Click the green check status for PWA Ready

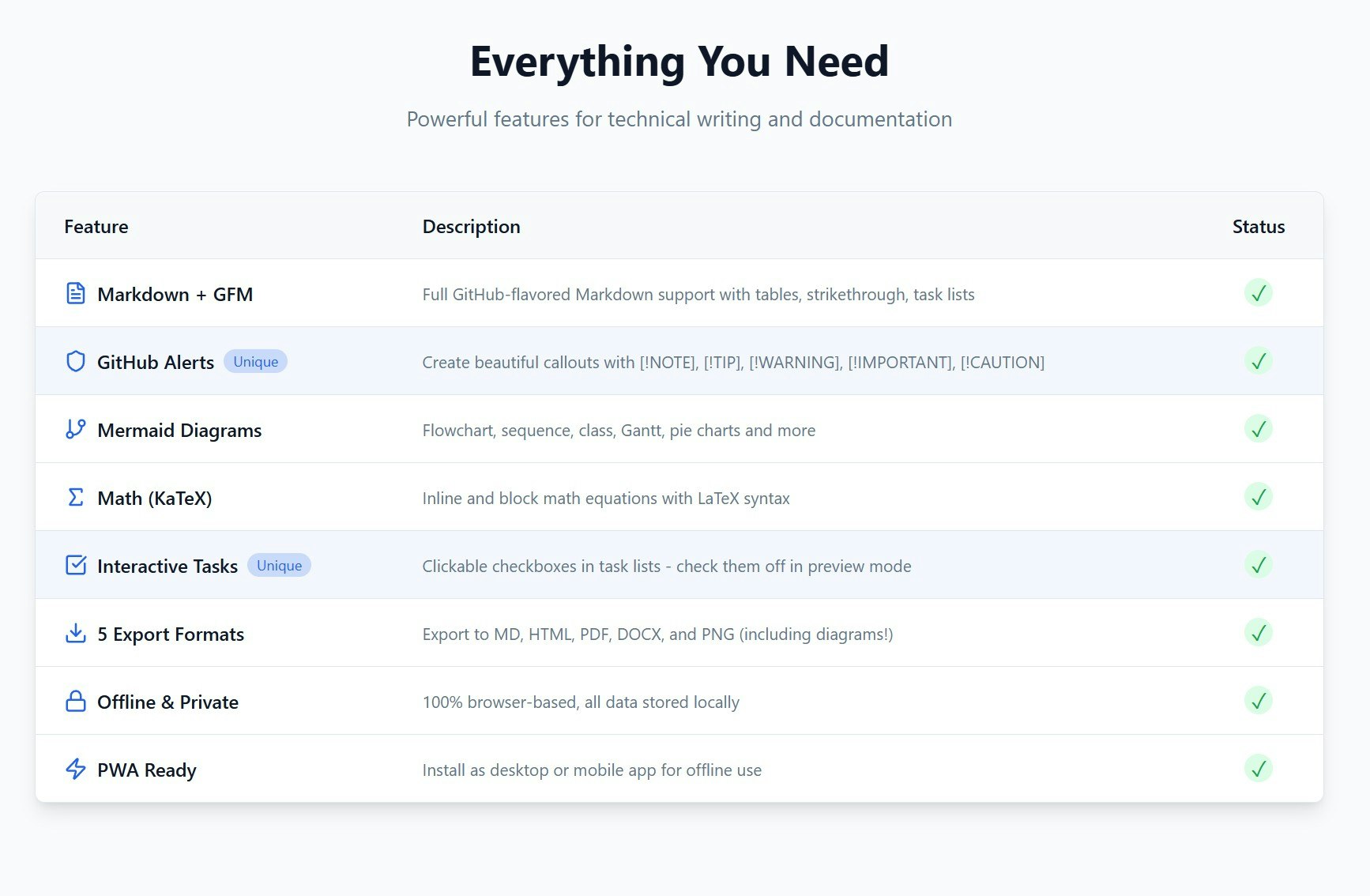click(x=1258, y=769)
